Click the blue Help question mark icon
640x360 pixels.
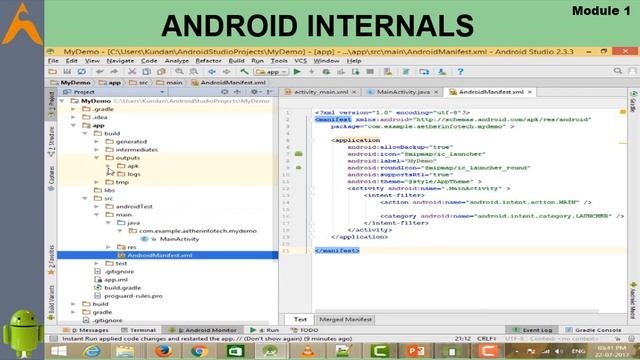(x=460, y=72)
